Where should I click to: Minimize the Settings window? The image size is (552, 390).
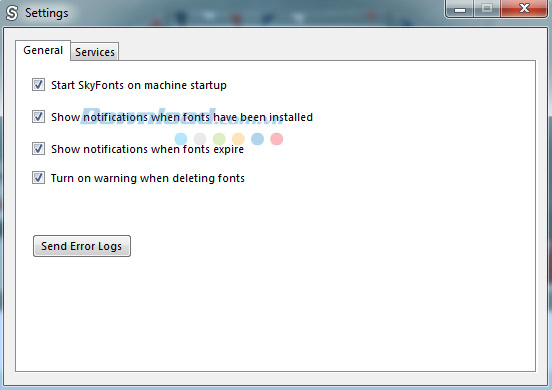point(460,9)
